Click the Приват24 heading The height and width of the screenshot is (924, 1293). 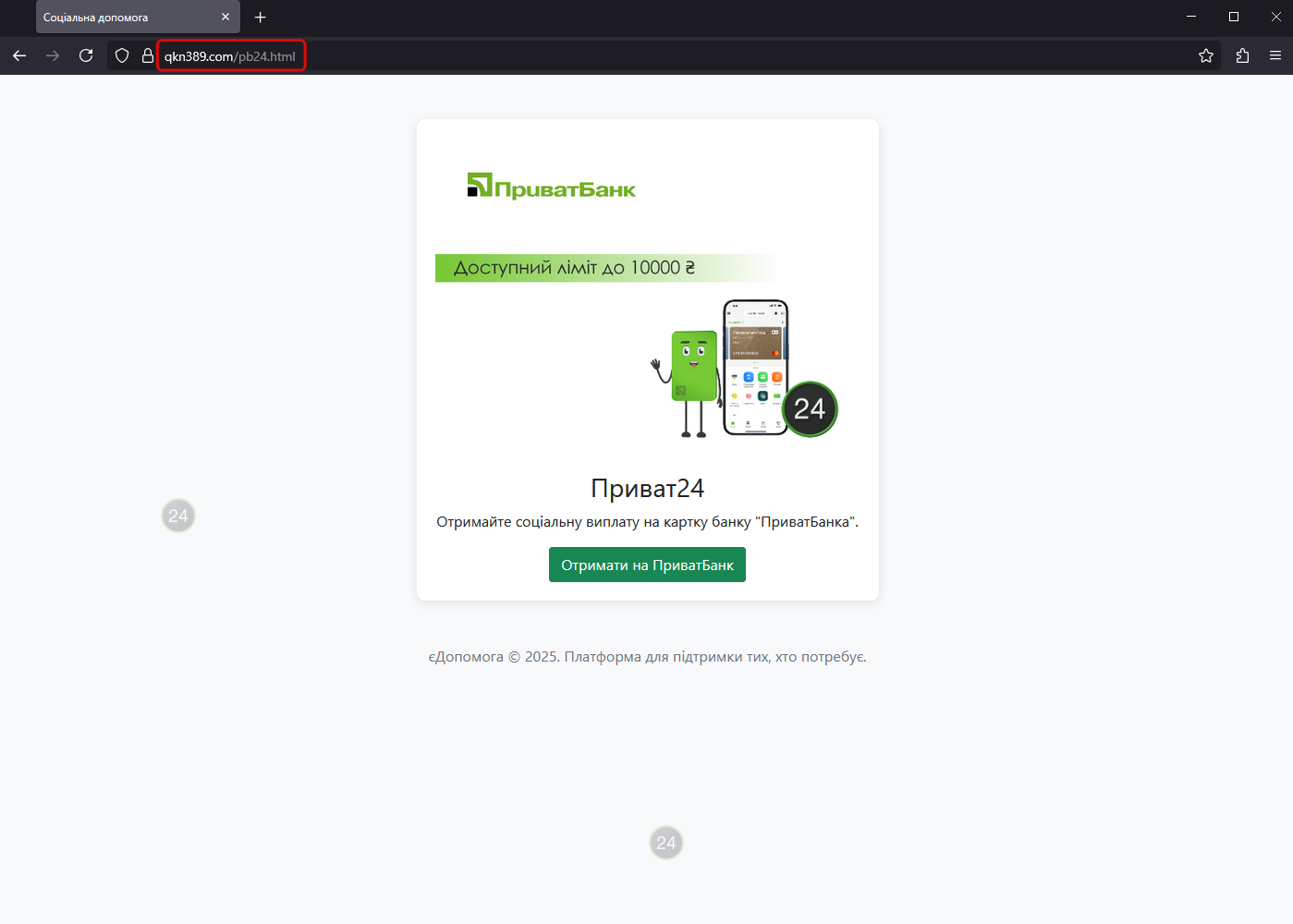(x=647, y=488)
